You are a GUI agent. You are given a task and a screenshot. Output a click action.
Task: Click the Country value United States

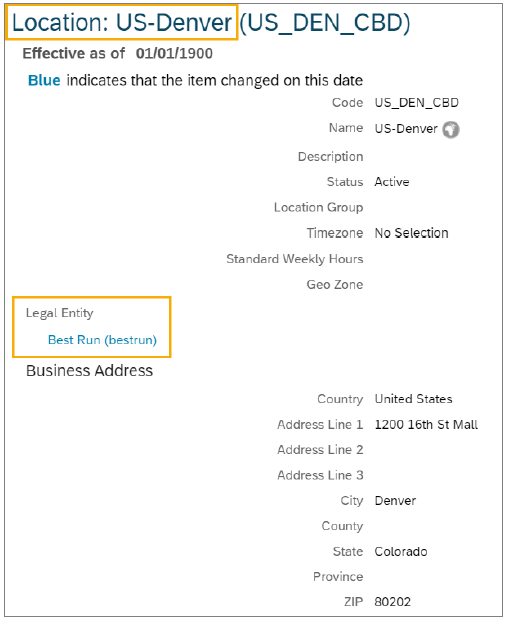point(413,399)
